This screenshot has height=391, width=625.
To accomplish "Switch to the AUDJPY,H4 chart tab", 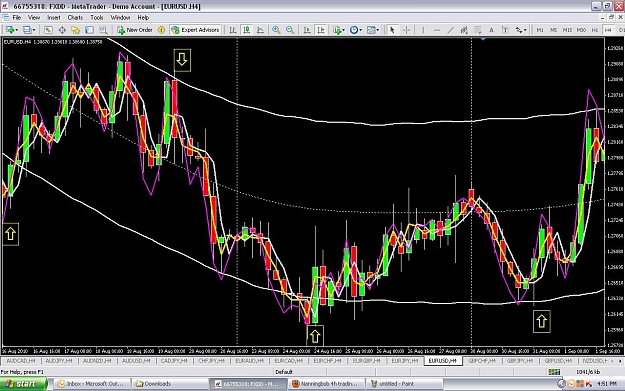I will [x=59, y=361].
